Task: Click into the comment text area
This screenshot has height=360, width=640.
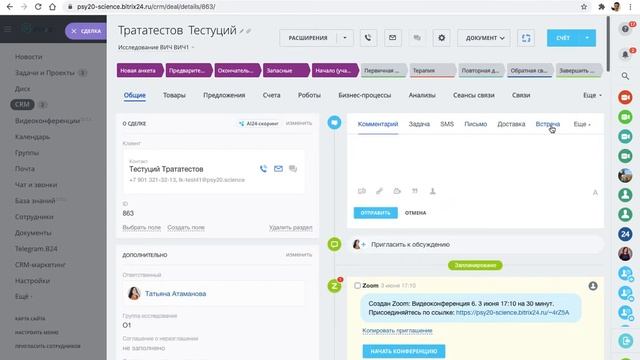Action: pyautogui.click(x=475, y=159)
